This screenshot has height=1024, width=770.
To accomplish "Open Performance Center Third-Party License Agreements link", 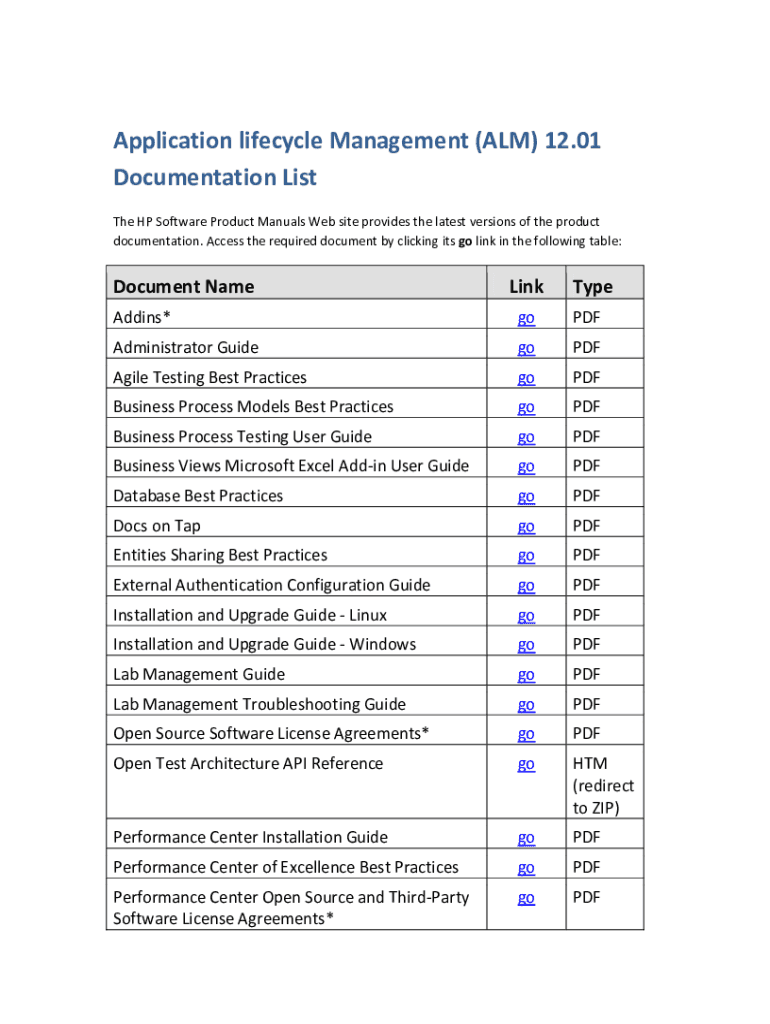I will click(x=526, y=898).
